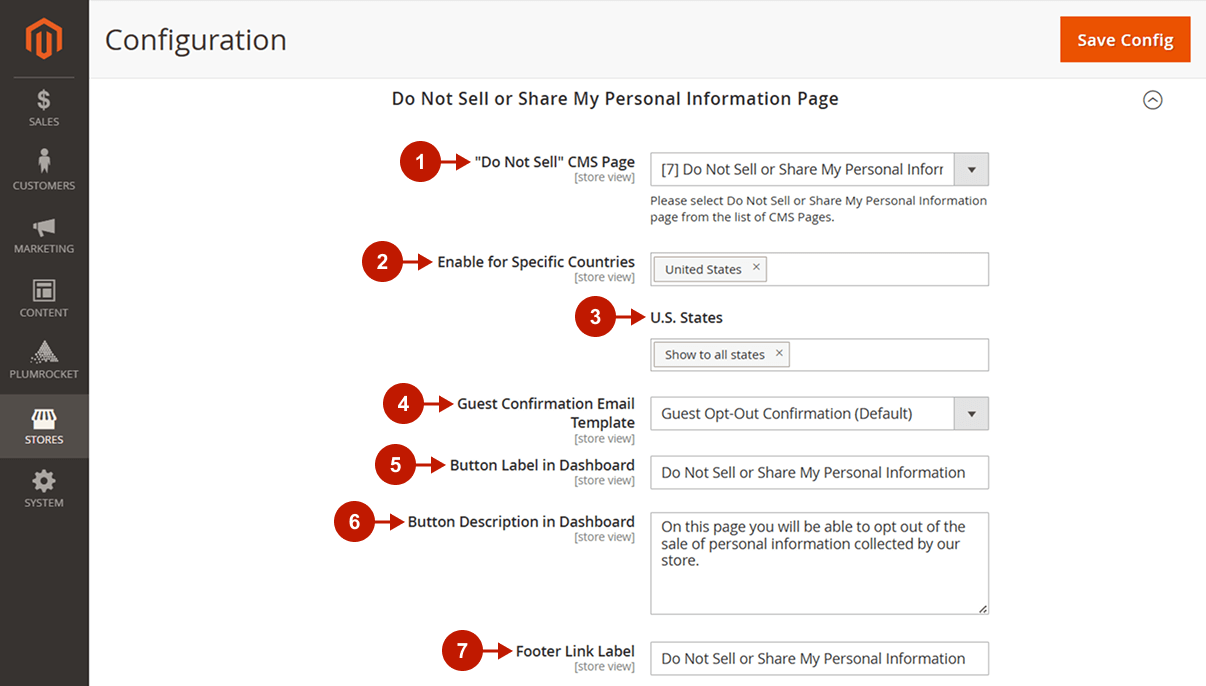Open Guest Confirmation Email Template dropdown
1206x686 pixels.
[x=819, y=413]
